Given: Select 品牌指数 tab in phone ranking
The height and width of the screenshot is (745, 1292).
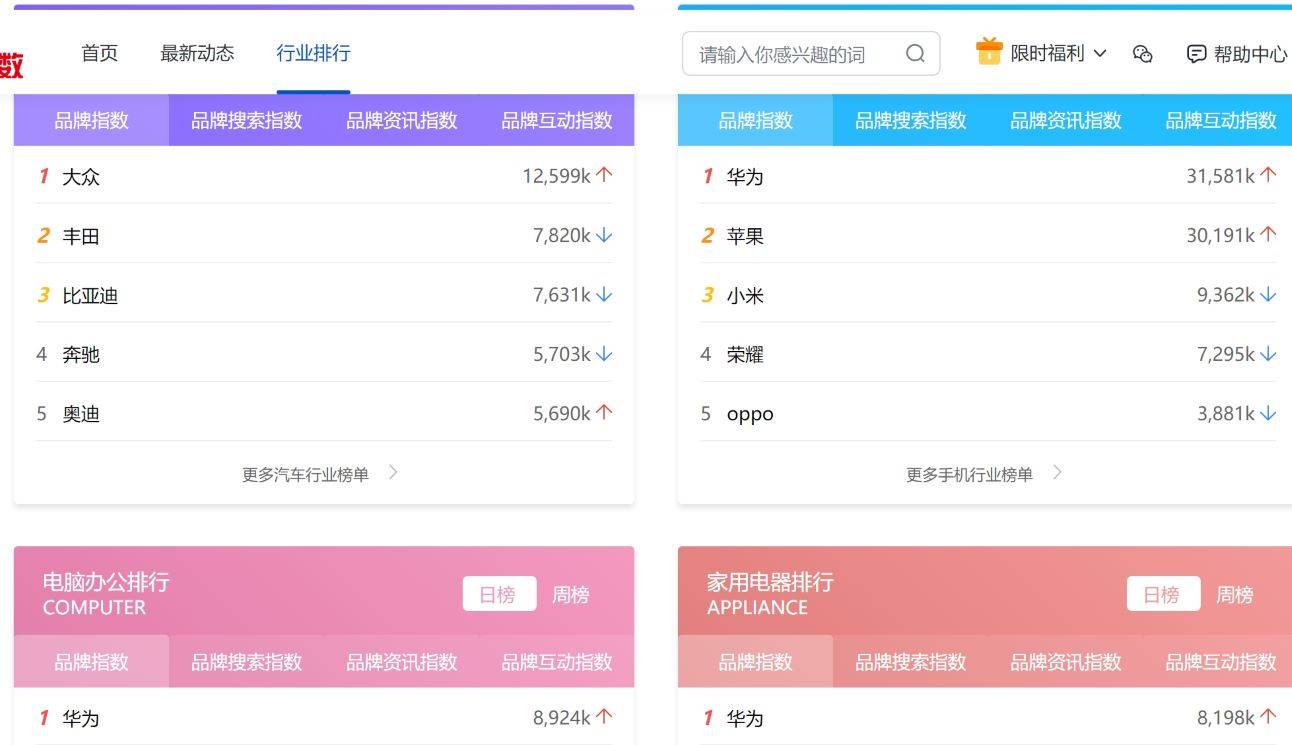Looking at the screenshot, I should pyautogui.click(x=755, y=121).
